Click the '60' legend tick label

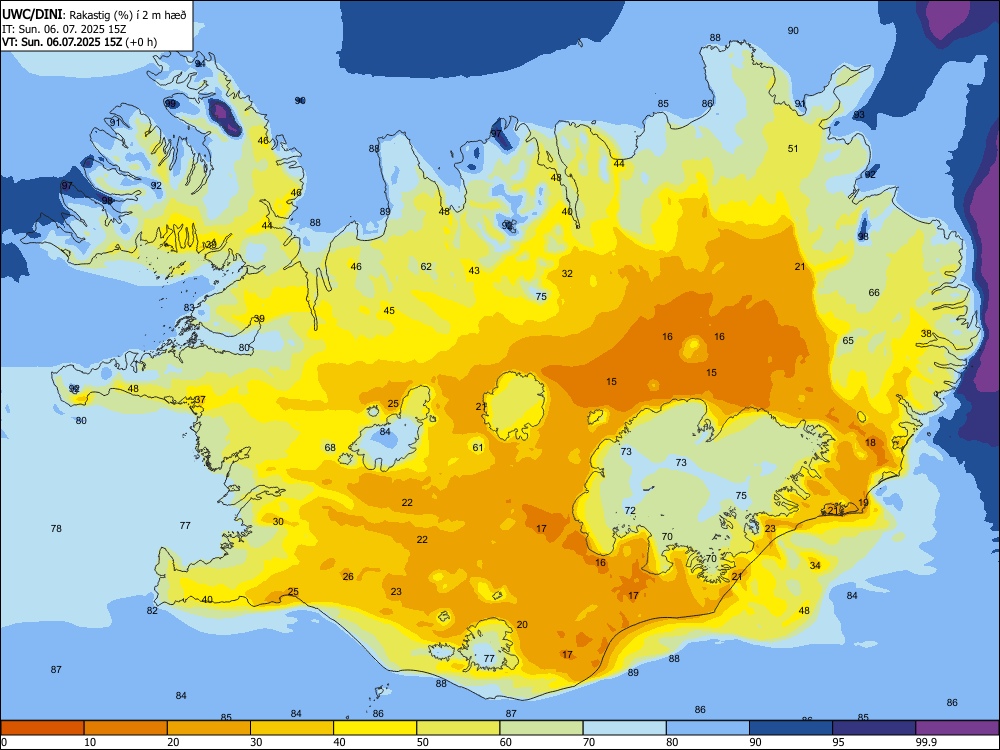coord(506,742)
